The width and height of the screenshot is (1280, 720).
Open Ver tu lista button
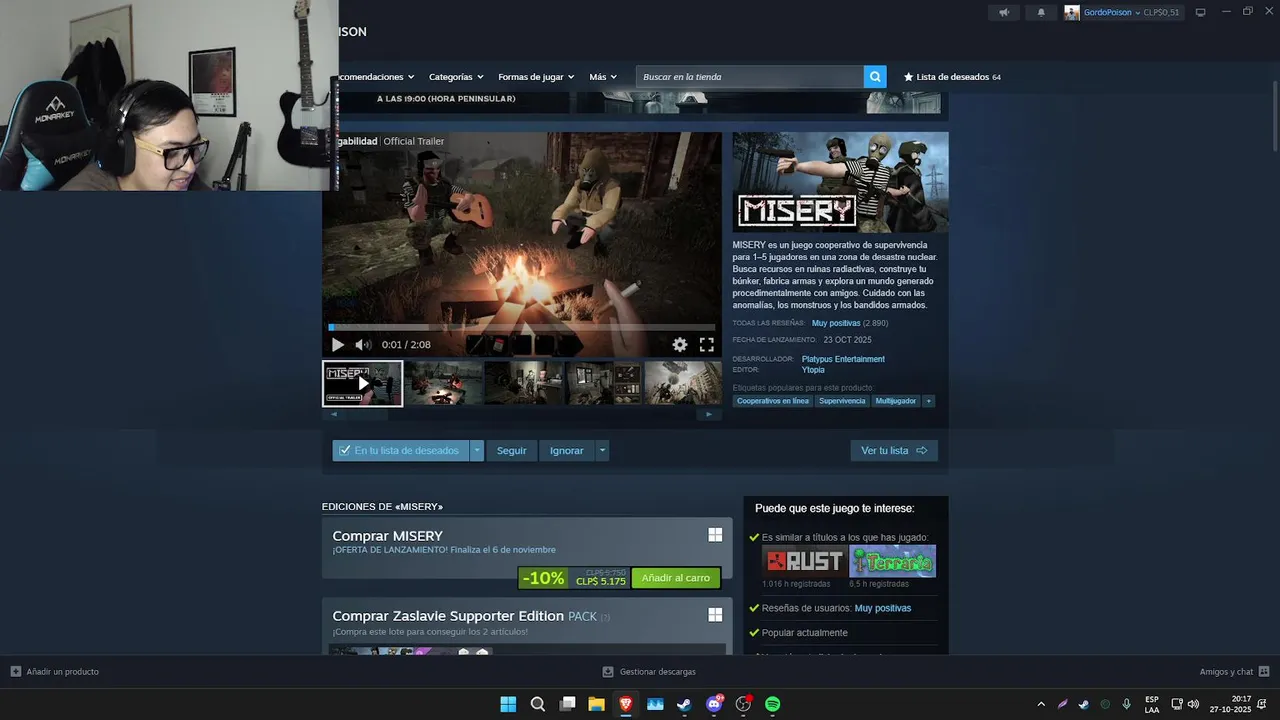pos(894,451)
